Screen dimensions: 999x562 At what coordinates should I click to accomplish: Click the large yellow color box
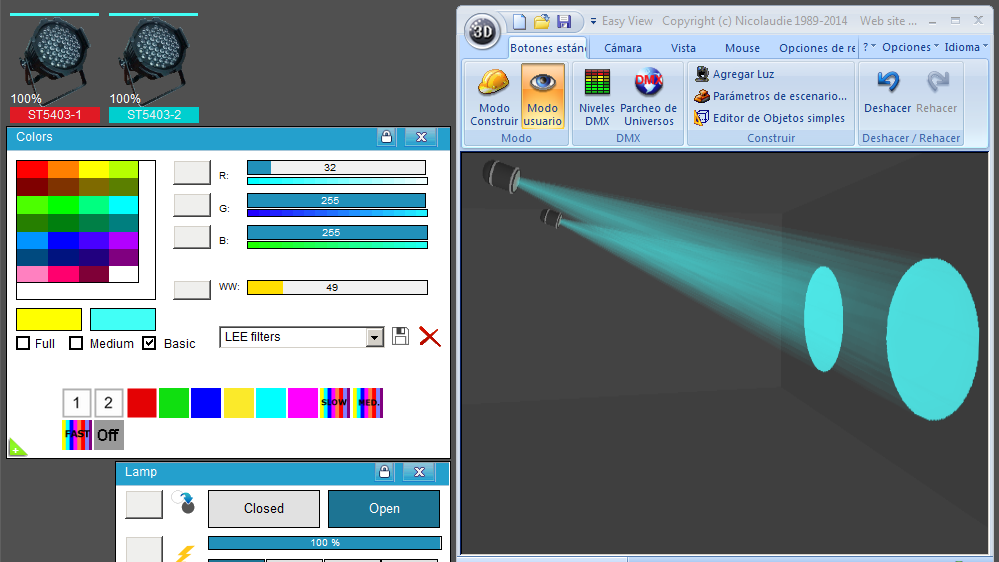click(49, 319)
